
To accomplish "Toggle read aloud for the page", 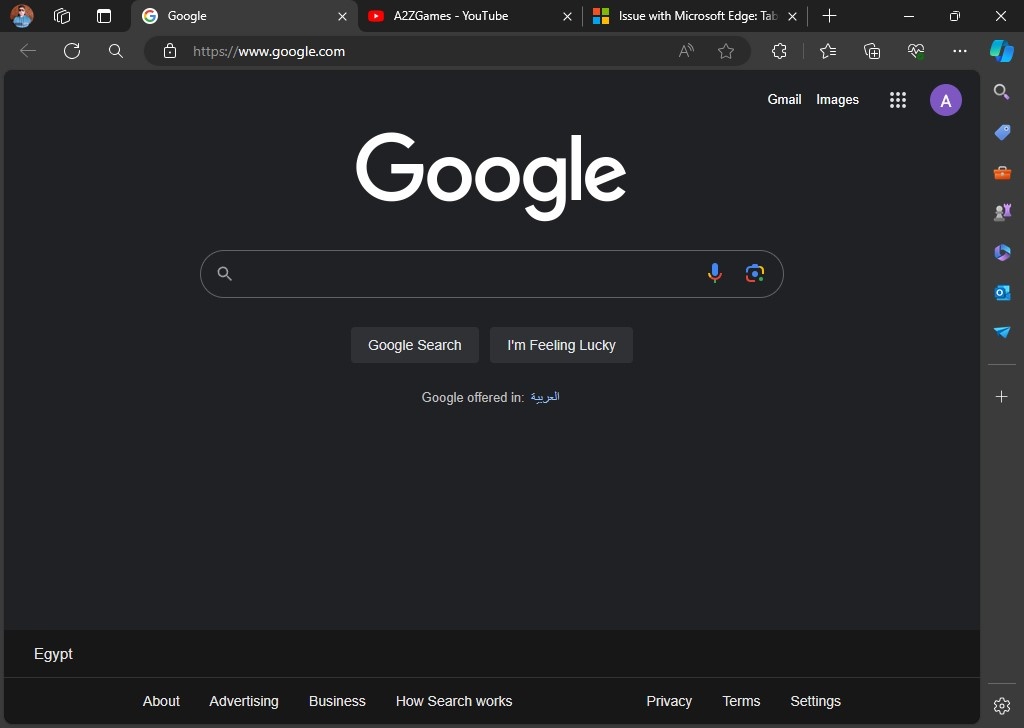I will pos(686,51).
